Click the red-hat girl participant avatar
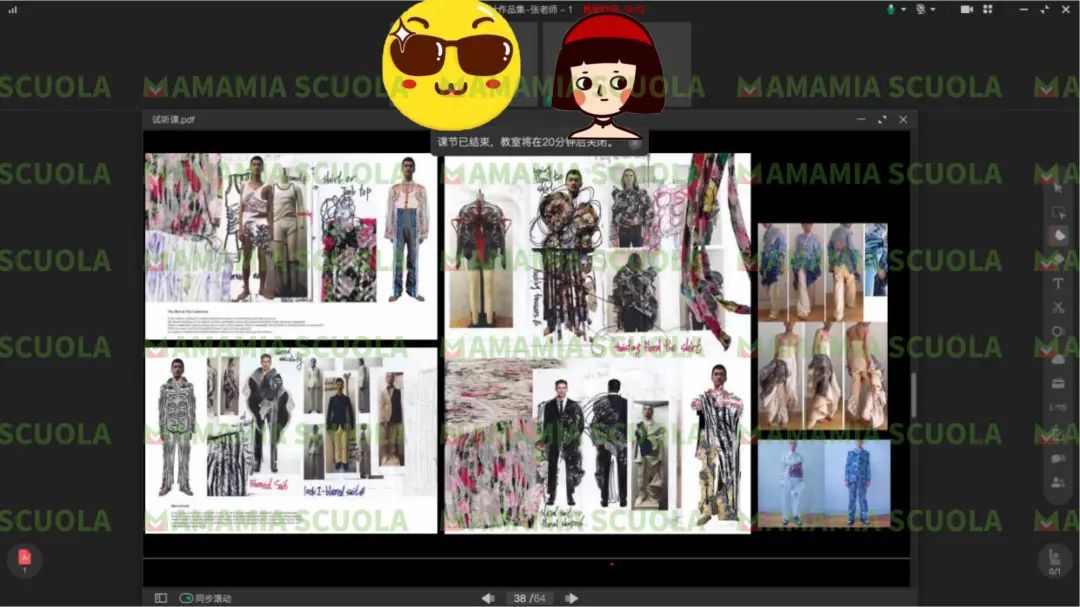 coord(608,74)
